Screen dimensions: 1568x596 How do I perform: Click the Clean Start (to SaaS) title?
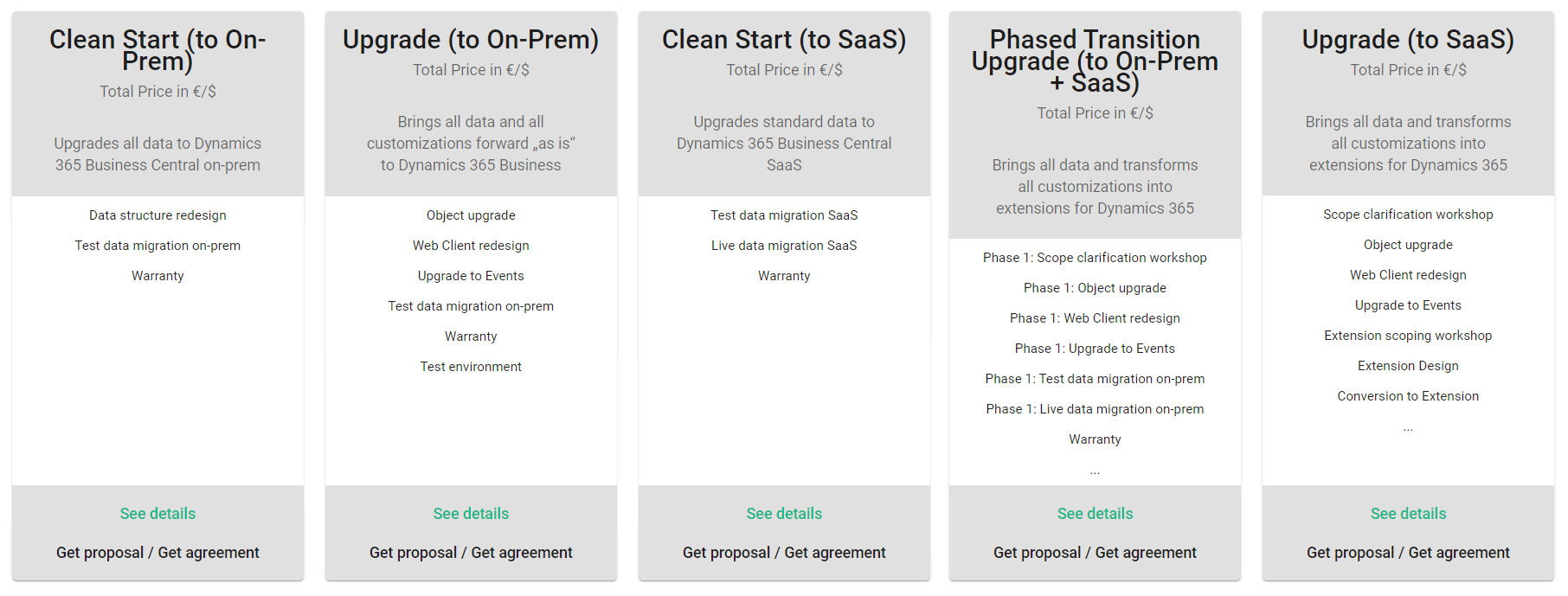(784, 40)
